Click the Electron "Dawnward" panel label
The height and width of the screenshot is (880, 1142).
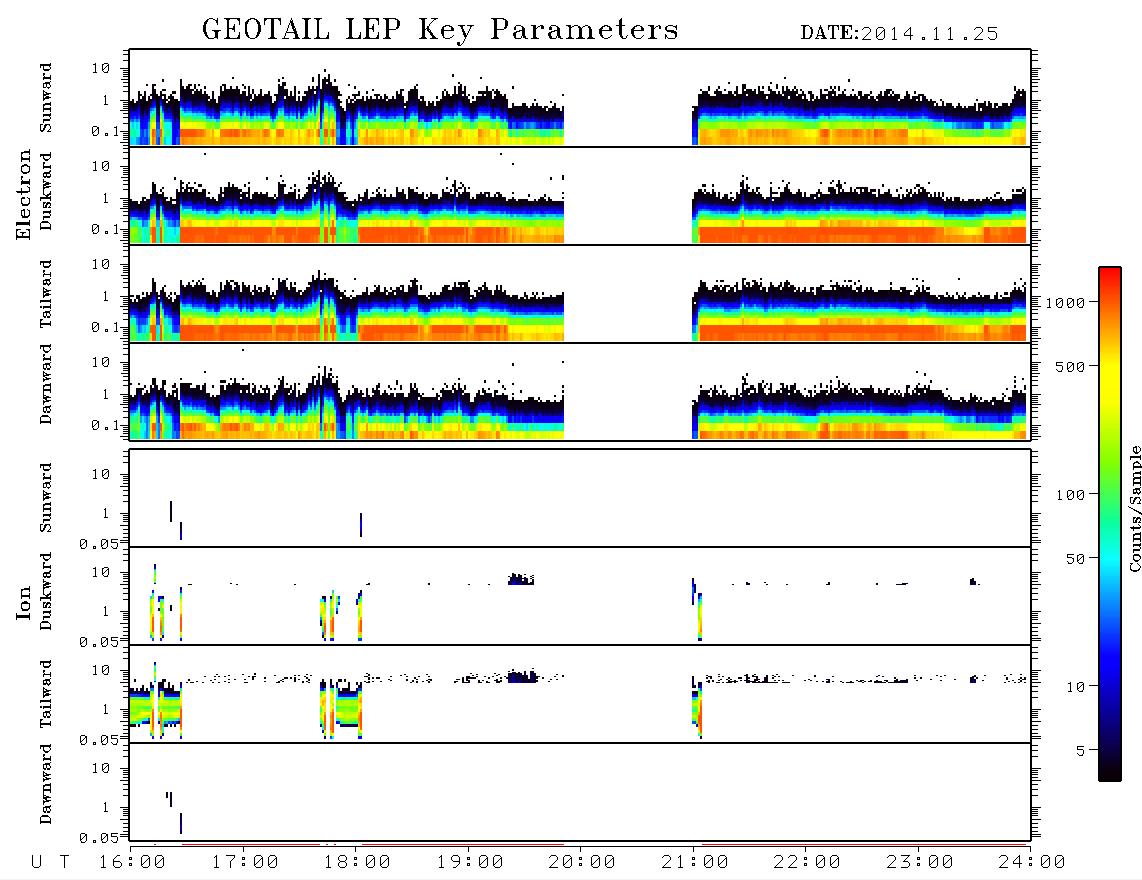46,384
